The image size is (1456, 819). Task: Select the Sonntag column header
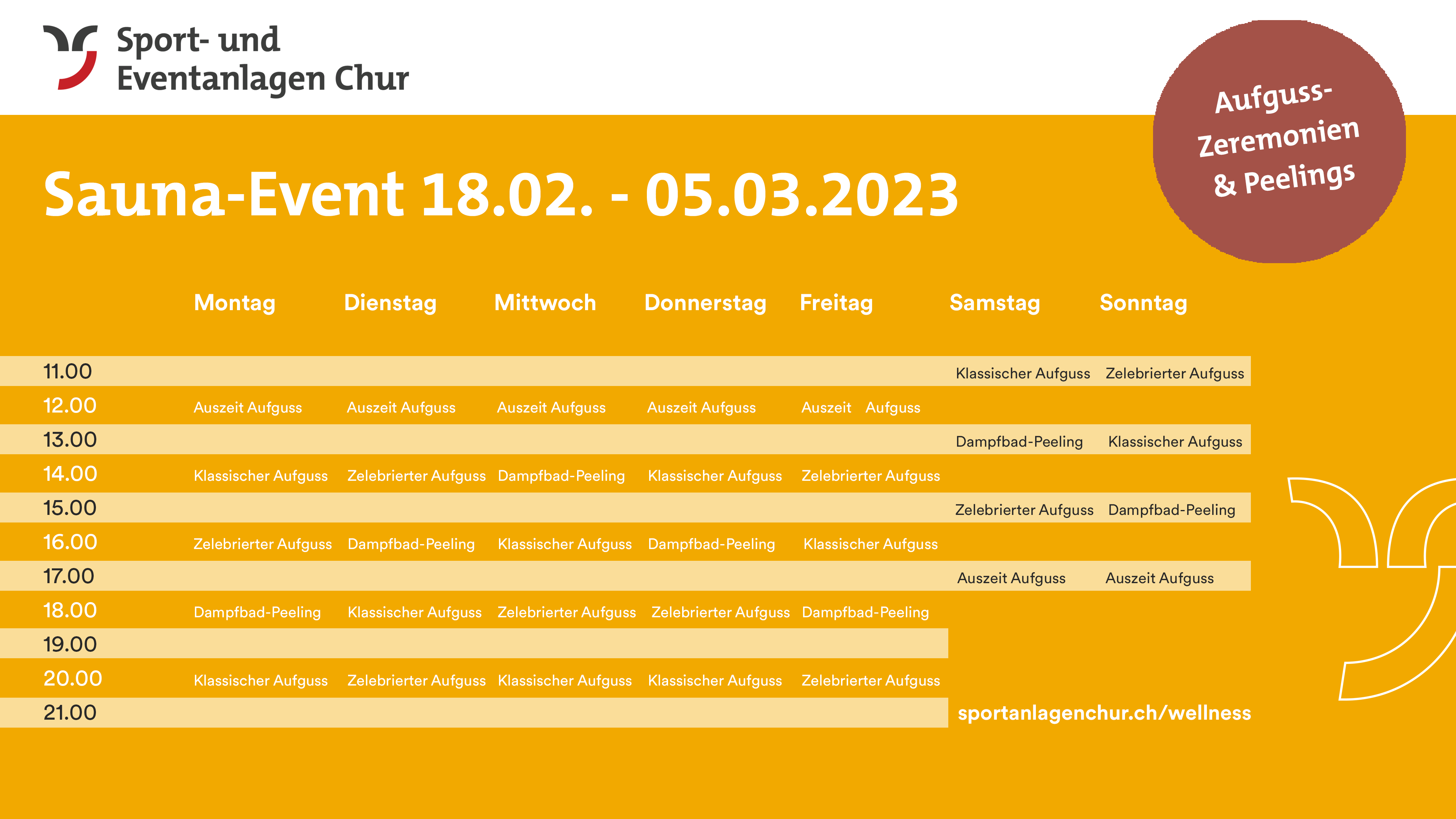coord(1144,303)
